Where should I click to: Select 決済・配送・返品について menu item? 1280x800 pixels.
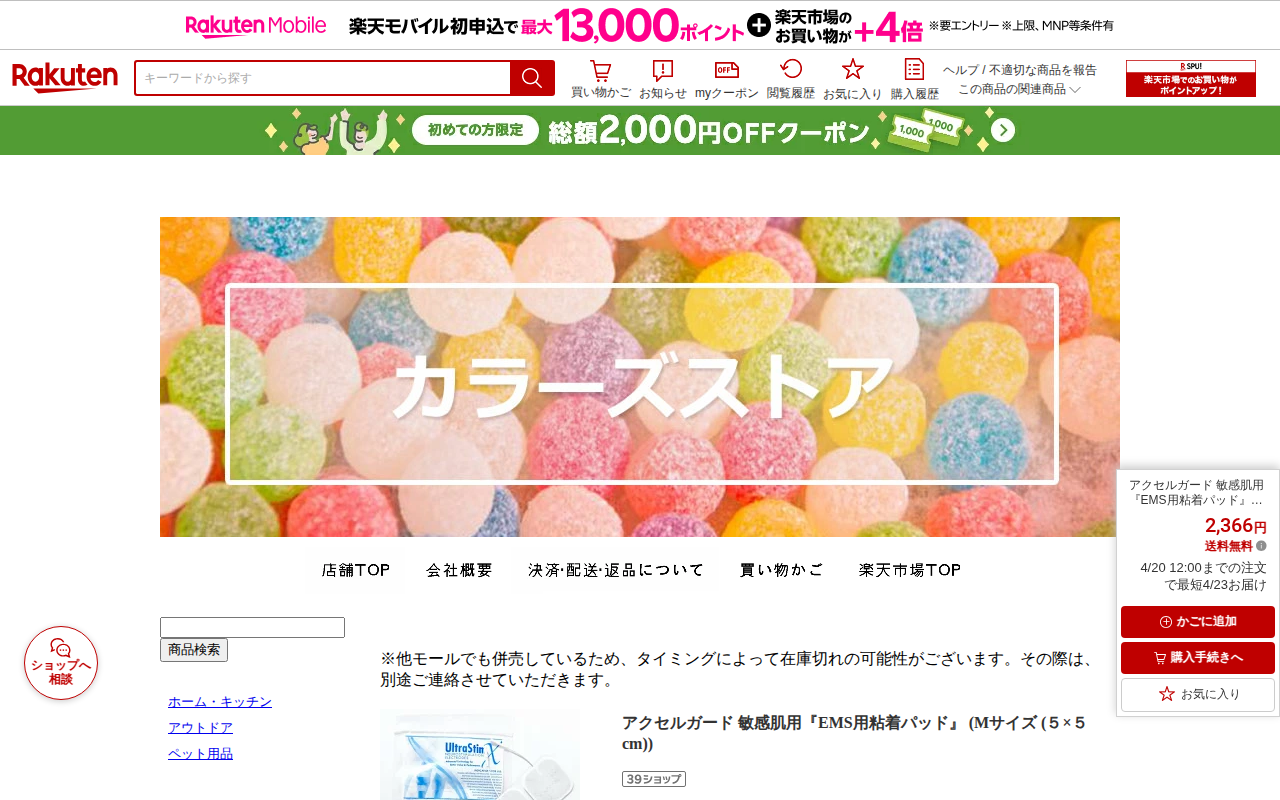616,570
